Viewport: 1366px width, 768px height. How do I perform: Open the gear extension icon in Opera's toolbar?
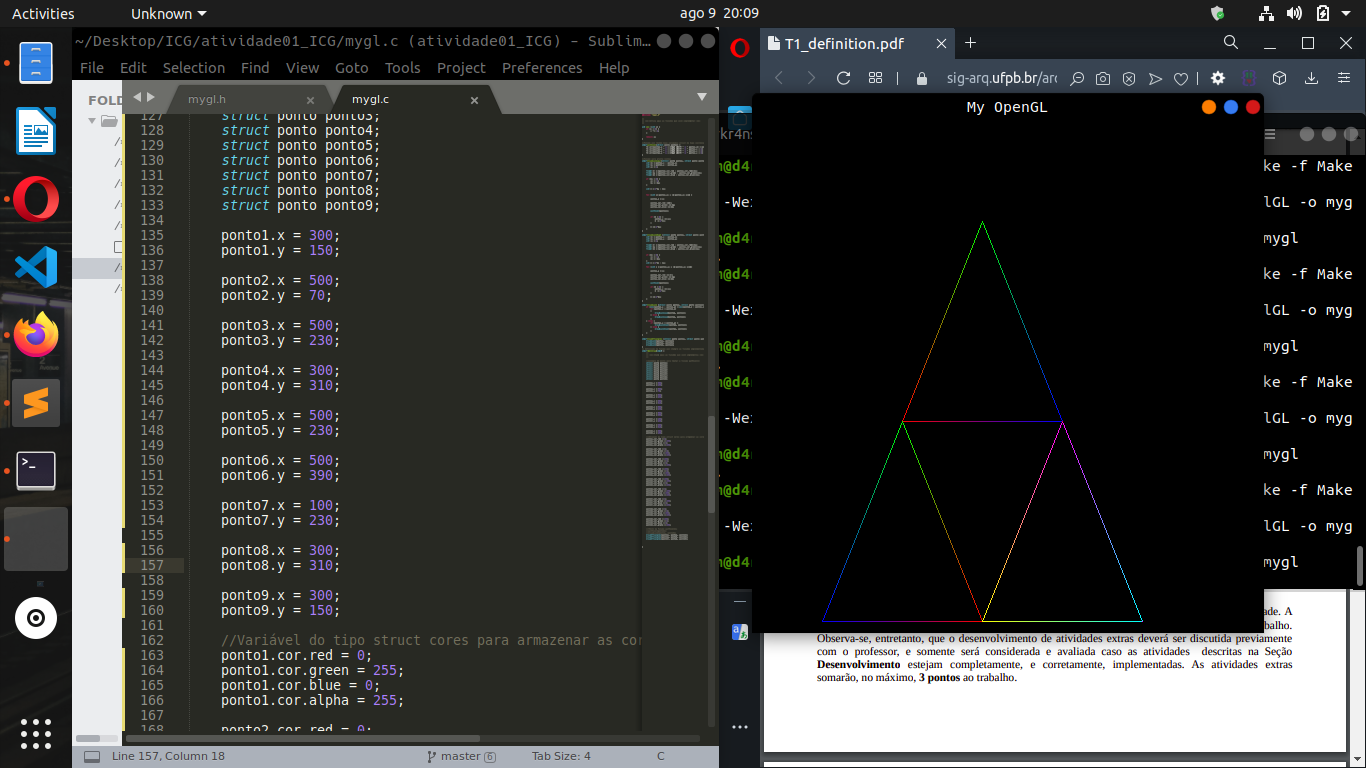pyautogui.click(x=1217, y=78)
